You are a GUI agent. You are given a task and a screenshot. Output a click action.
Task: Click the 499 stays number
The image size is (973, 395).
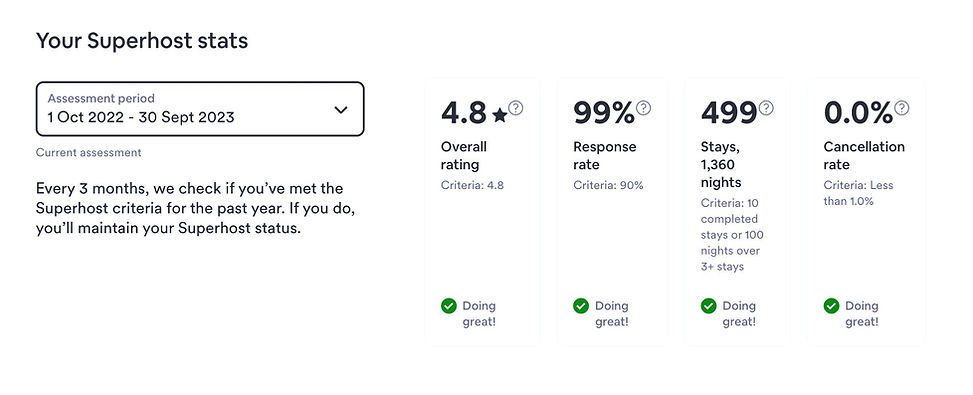(x=729, y=113)
